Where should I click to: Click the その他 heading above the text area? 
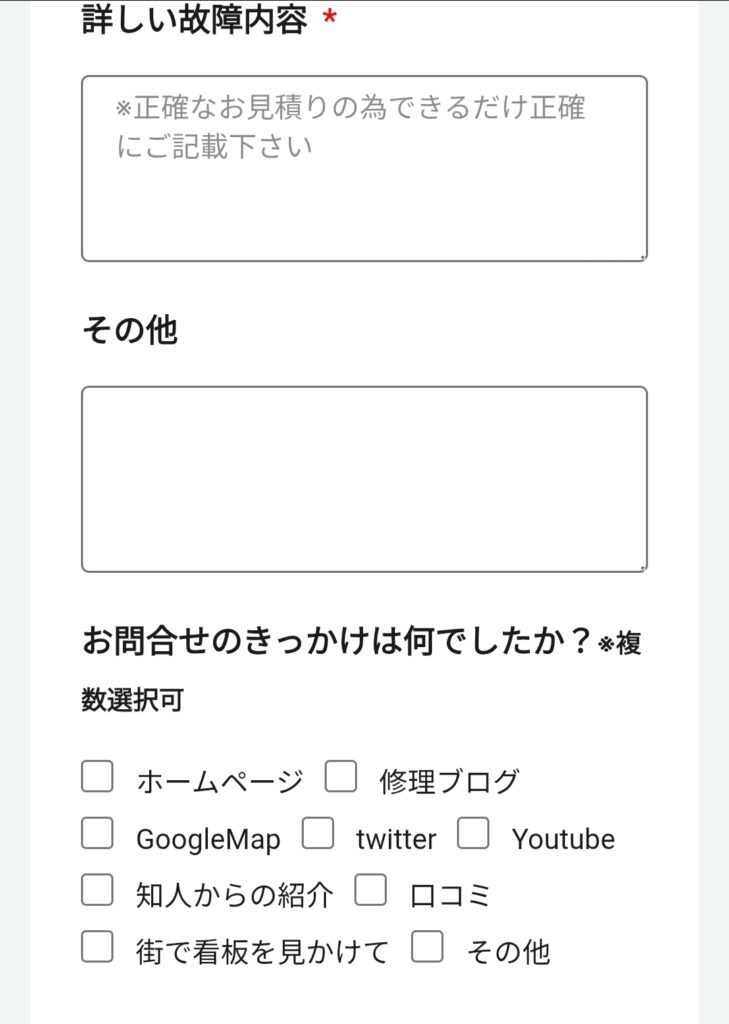[129, 331]
